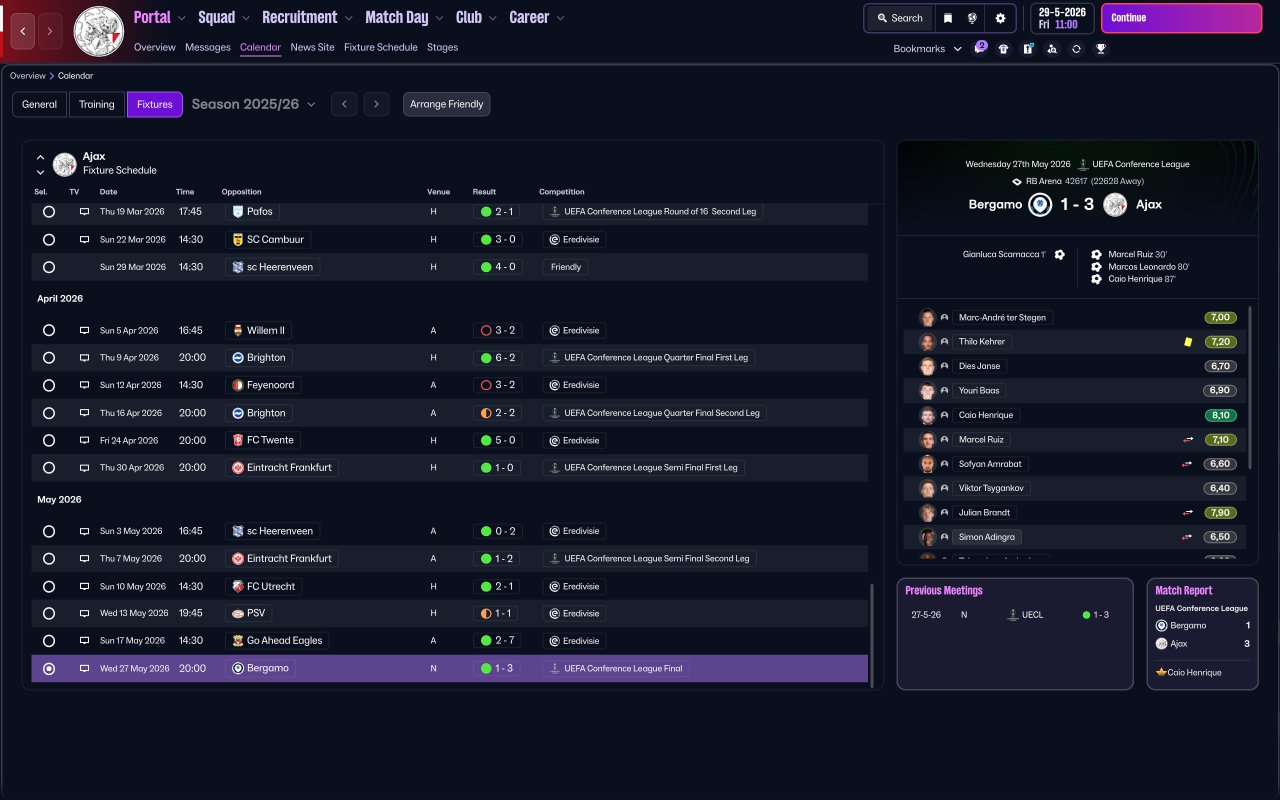The height and width of the screenshot is (800, 1280).
Task: Open the shirt kit bookmark icon
Action: (1003, 48)
